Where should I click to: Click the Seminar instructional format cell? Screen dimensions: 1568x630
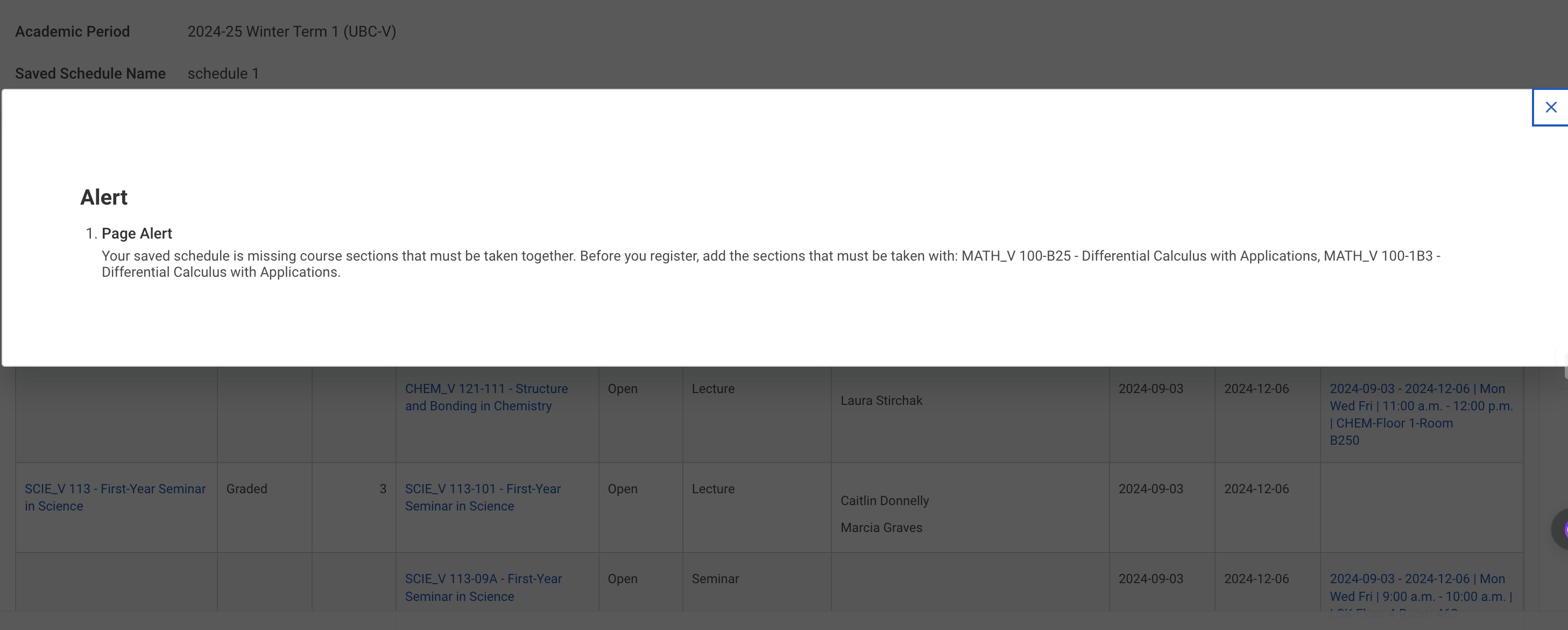(715, 579)
